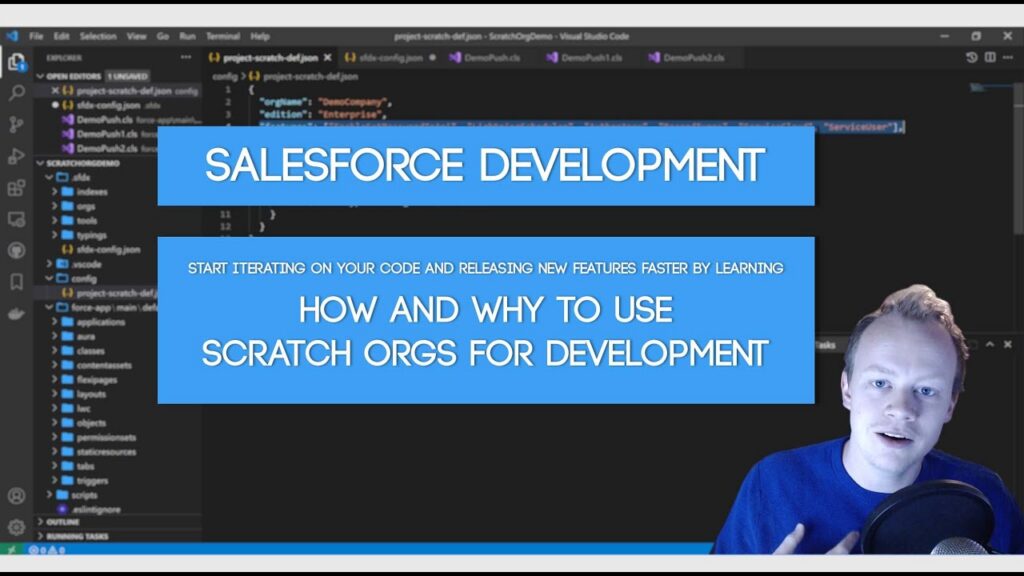Image resolution: width=1024 pixels, height=576 pixels.
Task: Close project-scratch-def.json in Open Editors
Action: (x=56, y=91)
